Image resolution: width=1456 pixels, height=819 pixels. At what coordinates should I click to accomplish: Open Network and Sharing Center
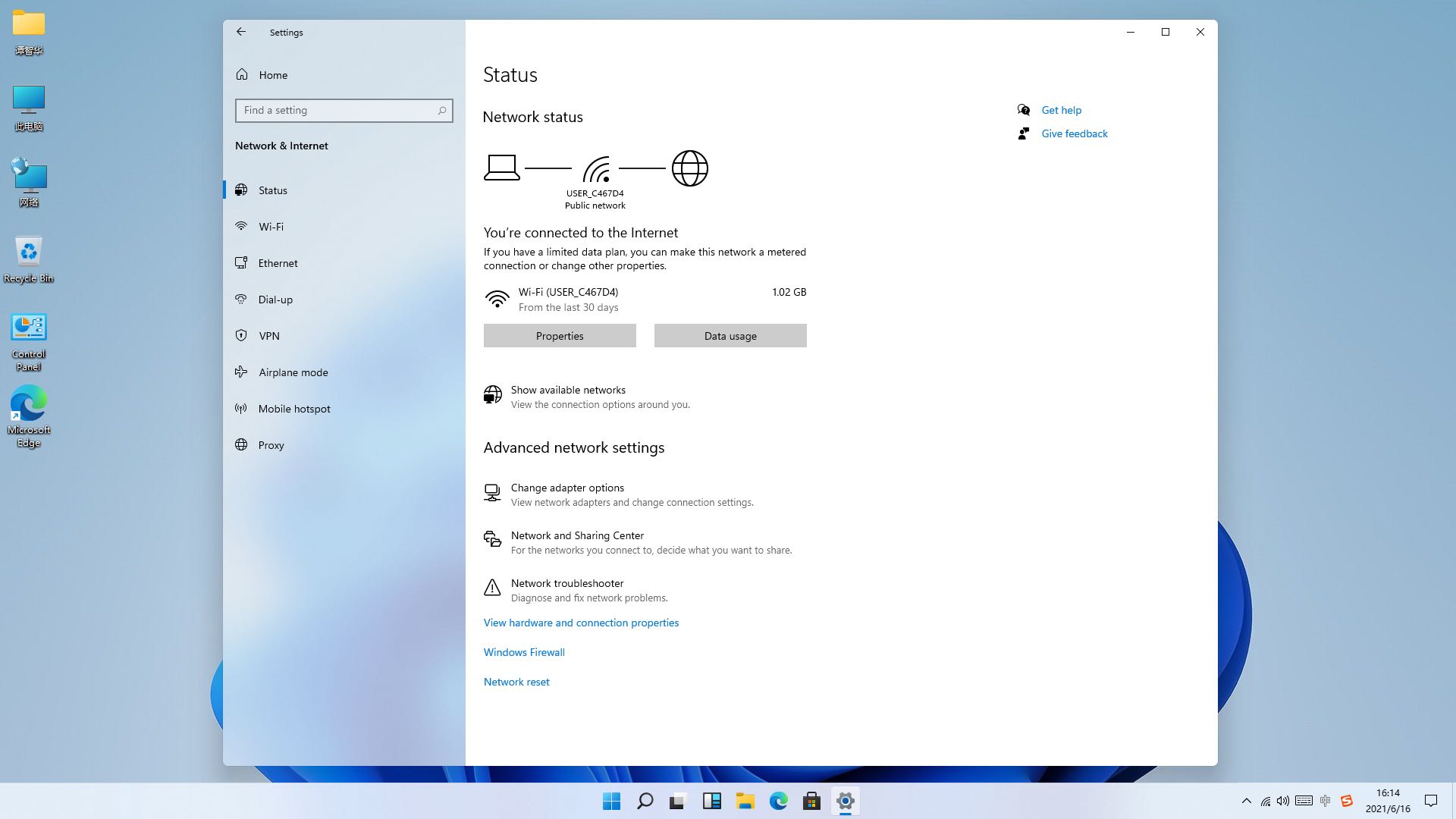tap(576, 536)
